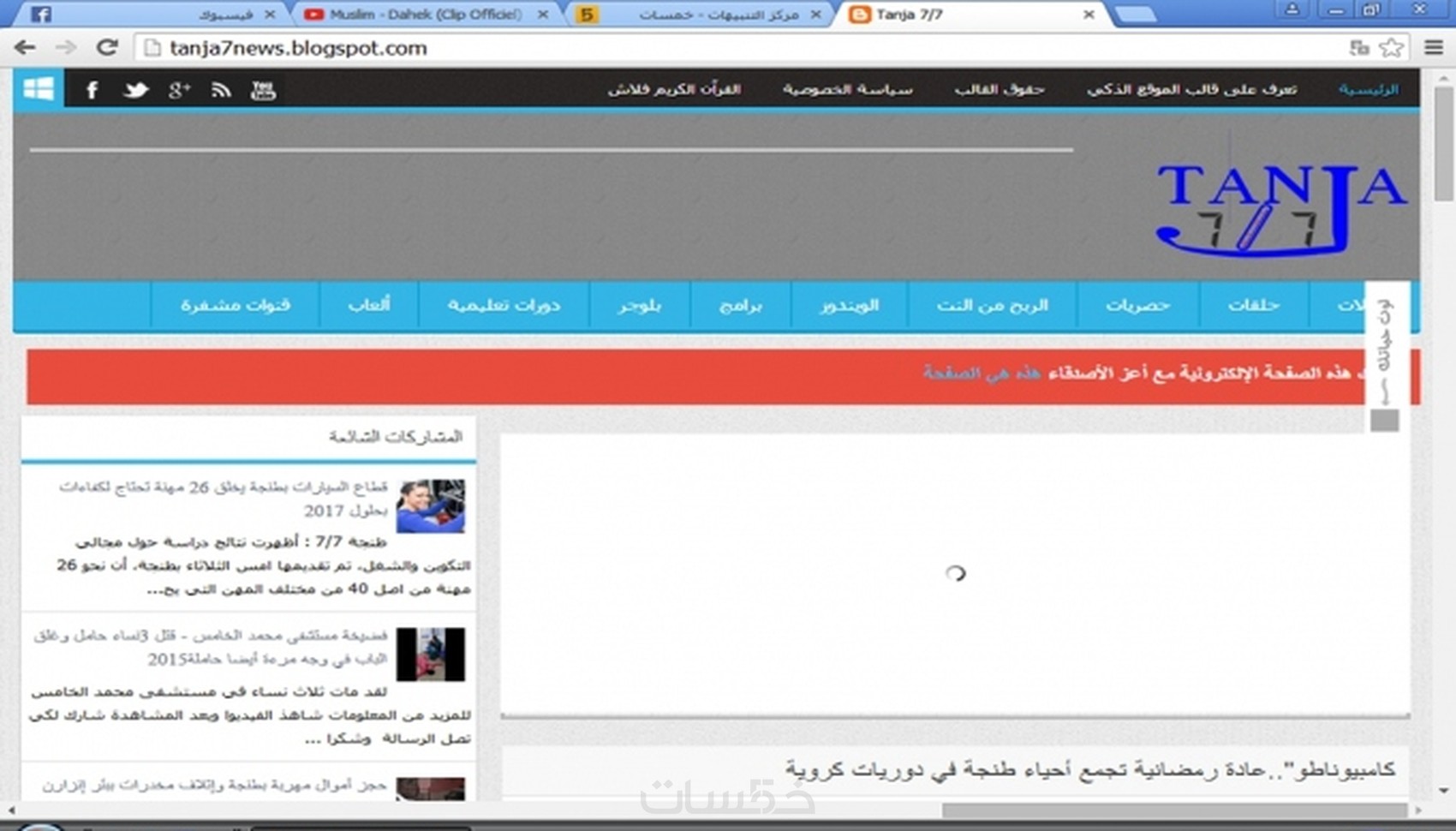Open the site's Google Plus icon
Image resolution: width=1456 pixels, height=831 pixels.
click(x=179, y=90)
